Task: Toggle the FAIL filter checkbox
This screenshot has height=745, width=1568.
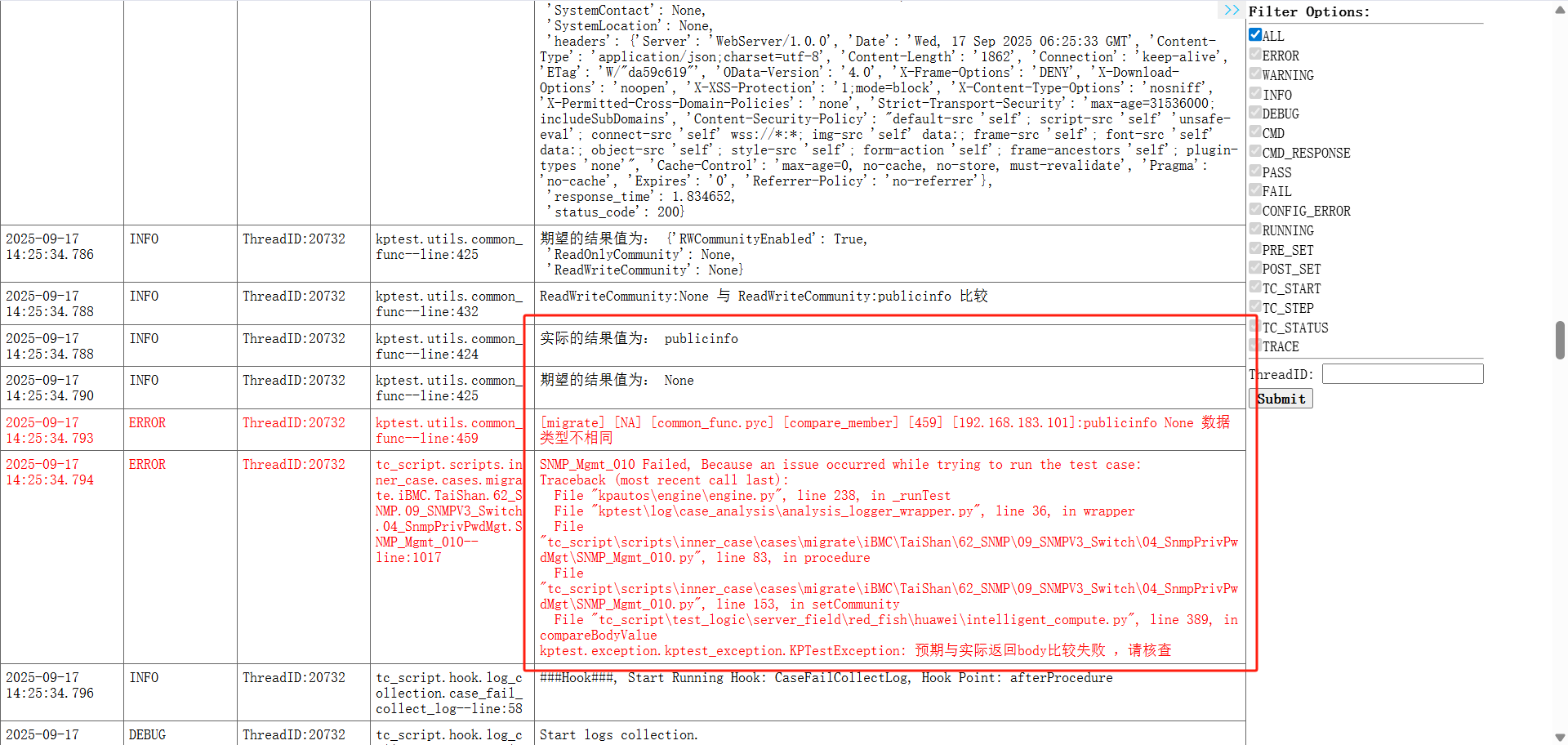Action: point(1255,190)
